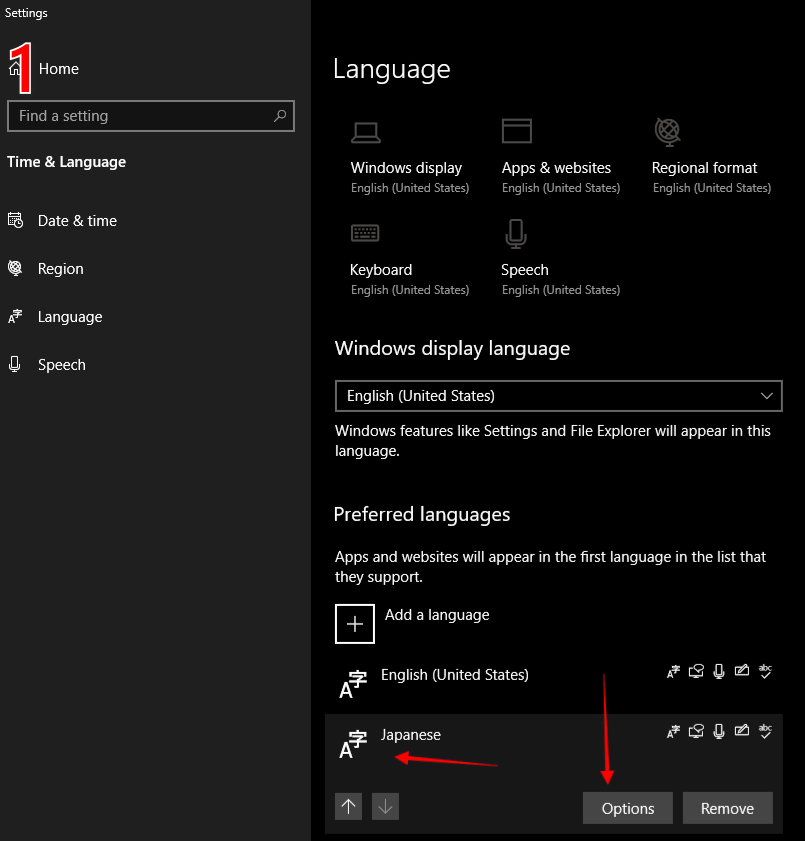The height and width of the screenshot is (841, 805).
Task: Click the display language dropdown chevron
Action: pyautogui.click(x=767, y=396)
